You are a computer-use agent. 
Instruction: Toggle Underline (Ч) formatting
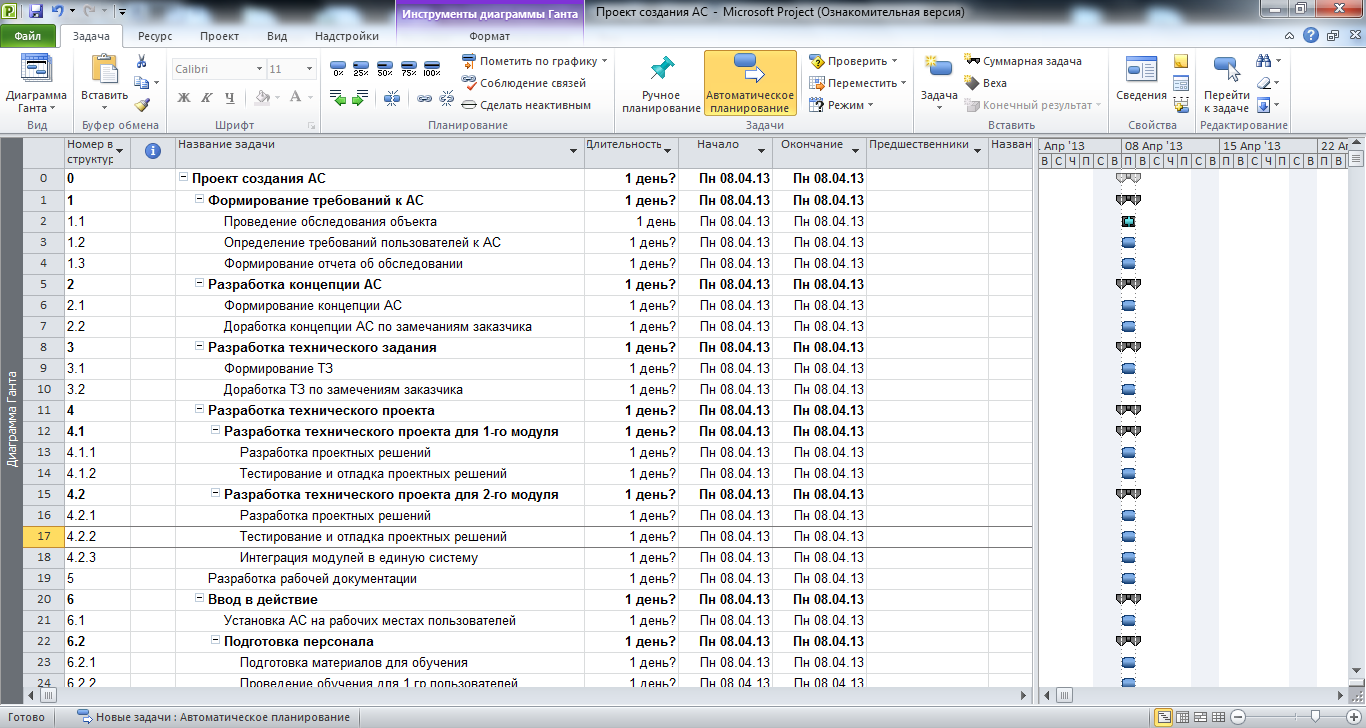230,98
